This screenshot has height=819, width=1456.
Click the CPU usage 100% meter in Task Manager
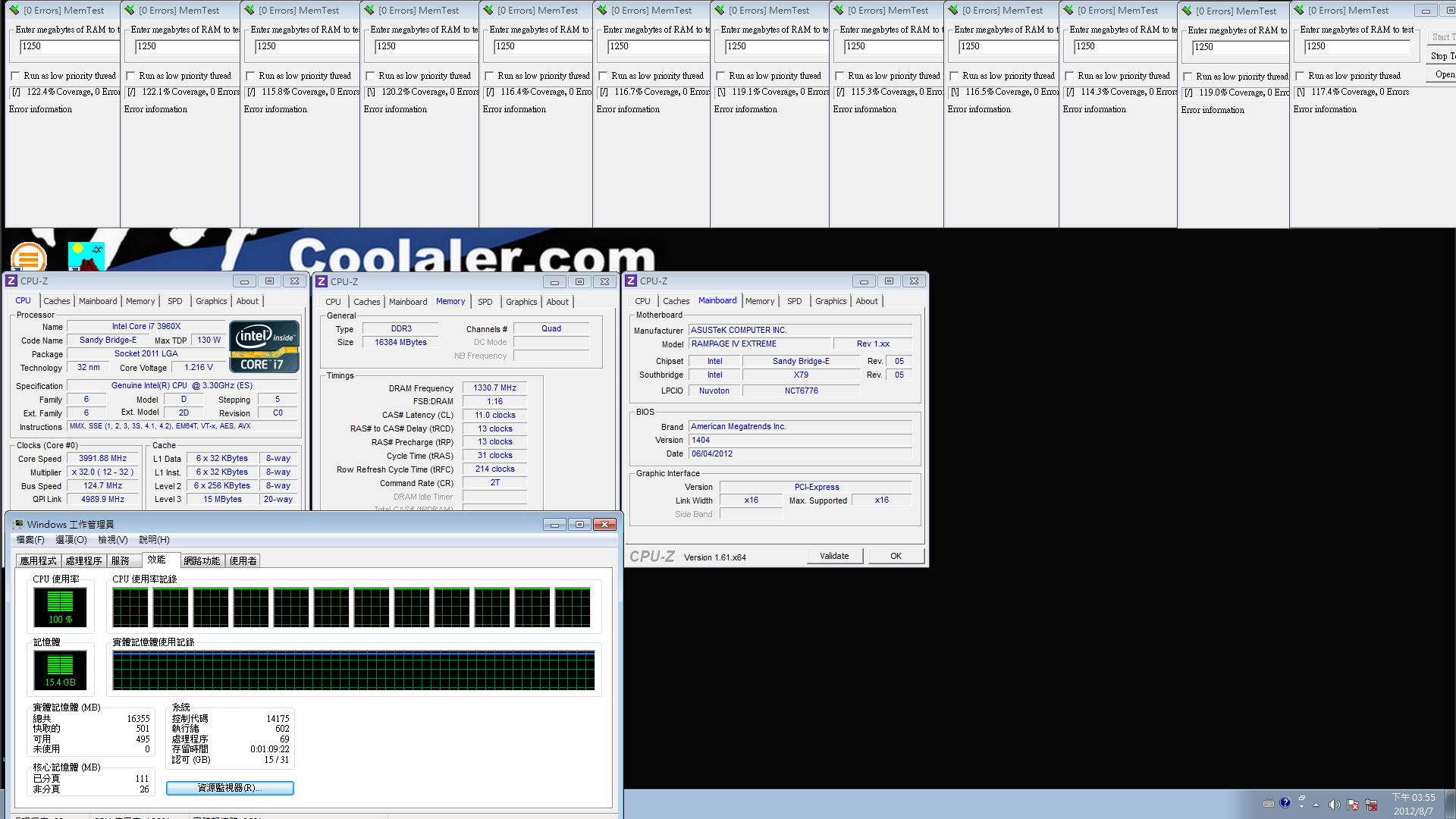(x=60, y=607)
